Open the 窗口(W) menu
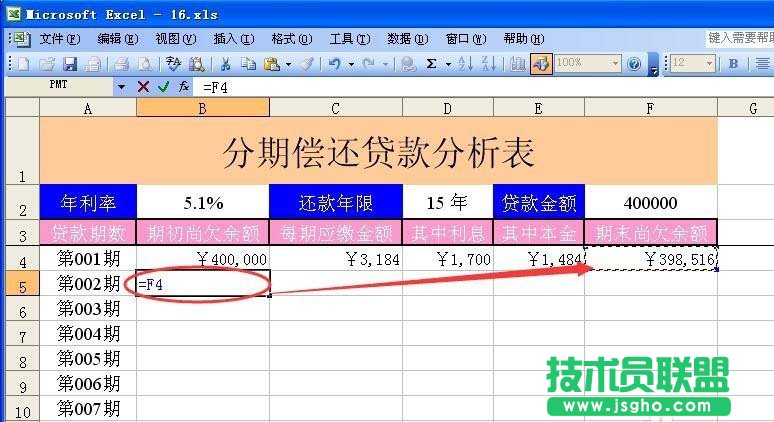 tap(466, 39)
